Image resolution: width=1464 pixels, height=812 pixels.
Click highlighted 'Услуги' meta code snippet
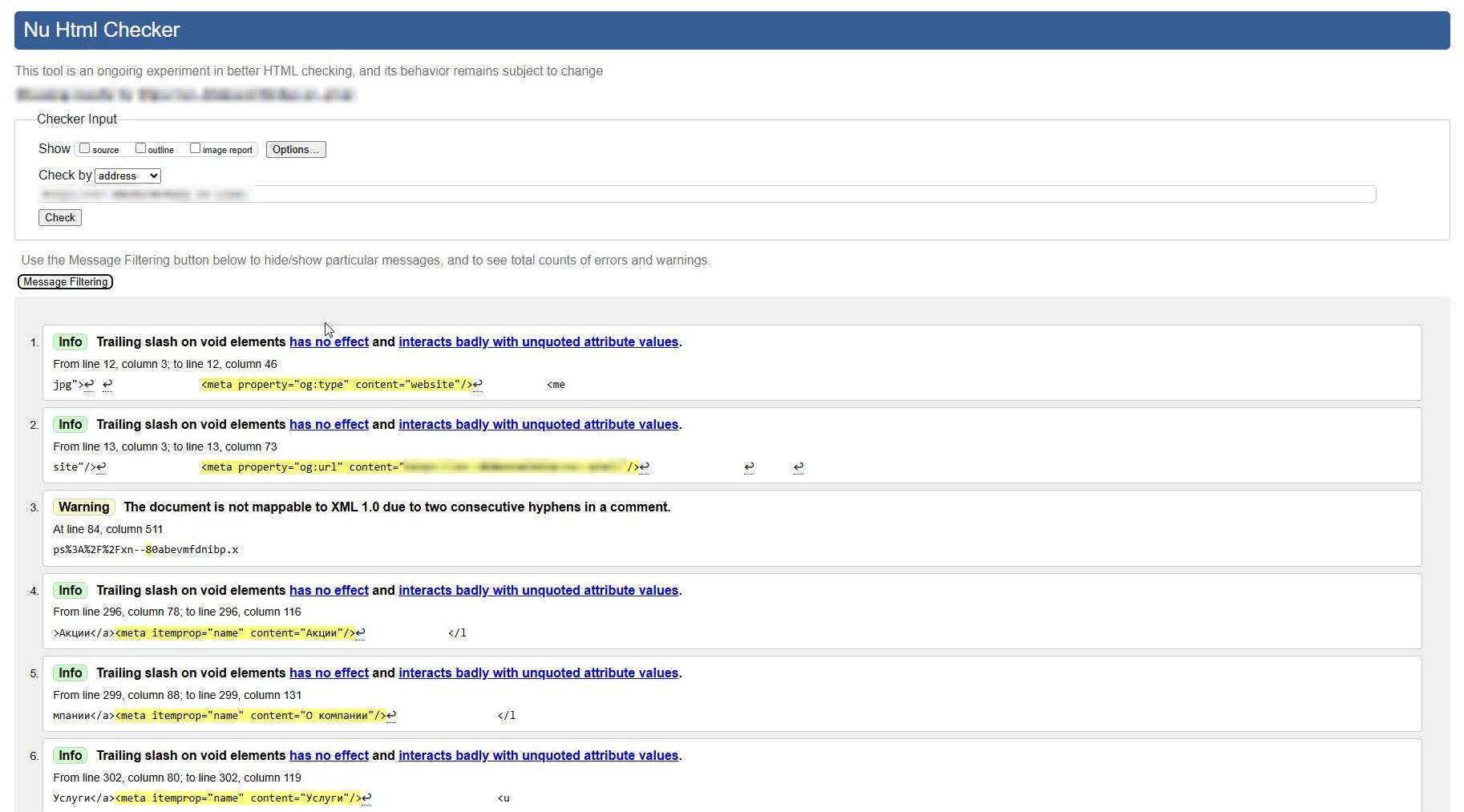point(238,798)
